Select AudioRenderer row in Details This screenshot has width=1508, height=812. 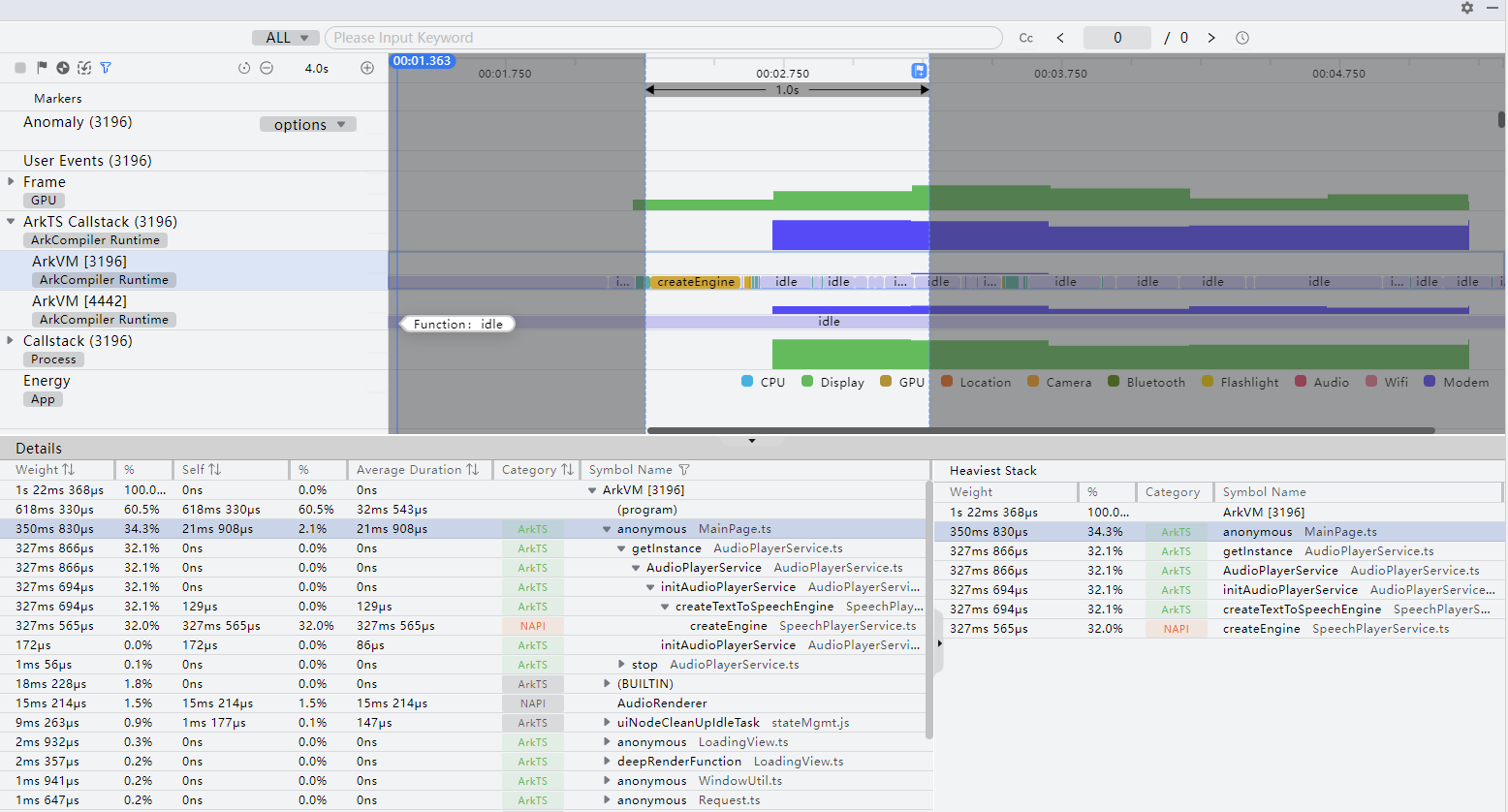point(463,703)
